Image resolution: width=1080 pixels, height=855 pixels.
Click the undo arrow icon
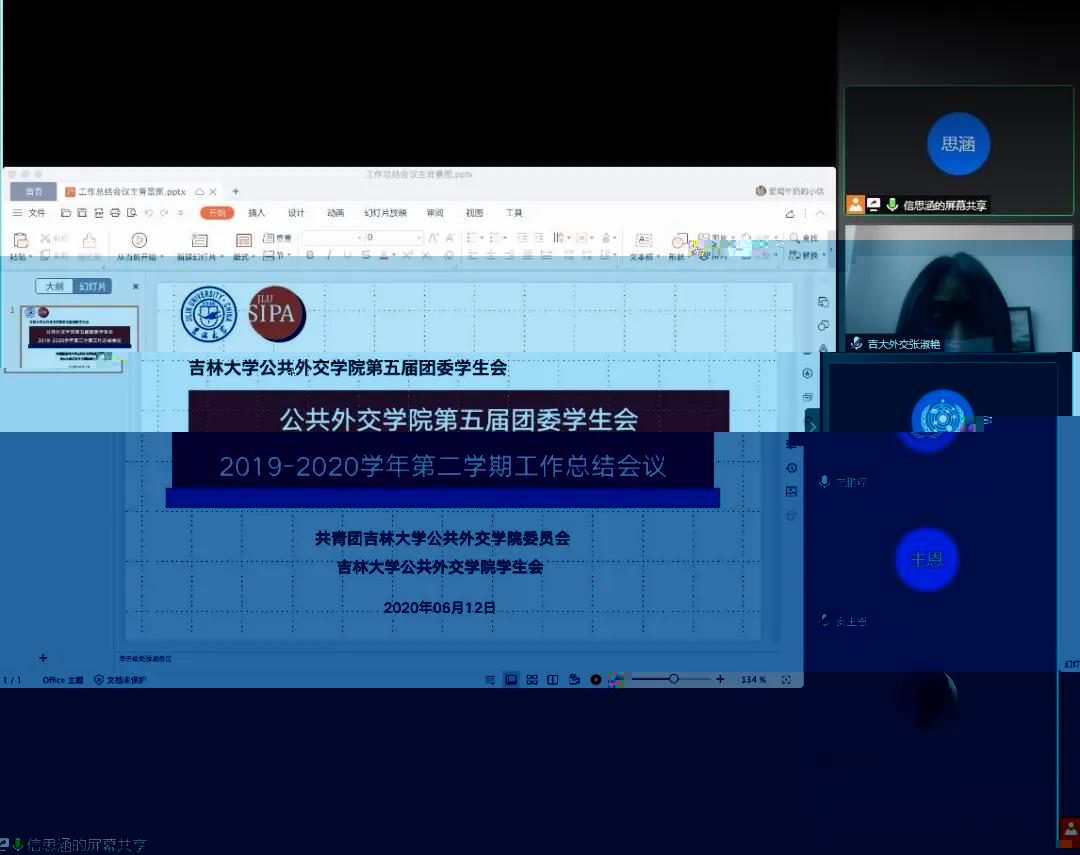[x=148, y=213]
